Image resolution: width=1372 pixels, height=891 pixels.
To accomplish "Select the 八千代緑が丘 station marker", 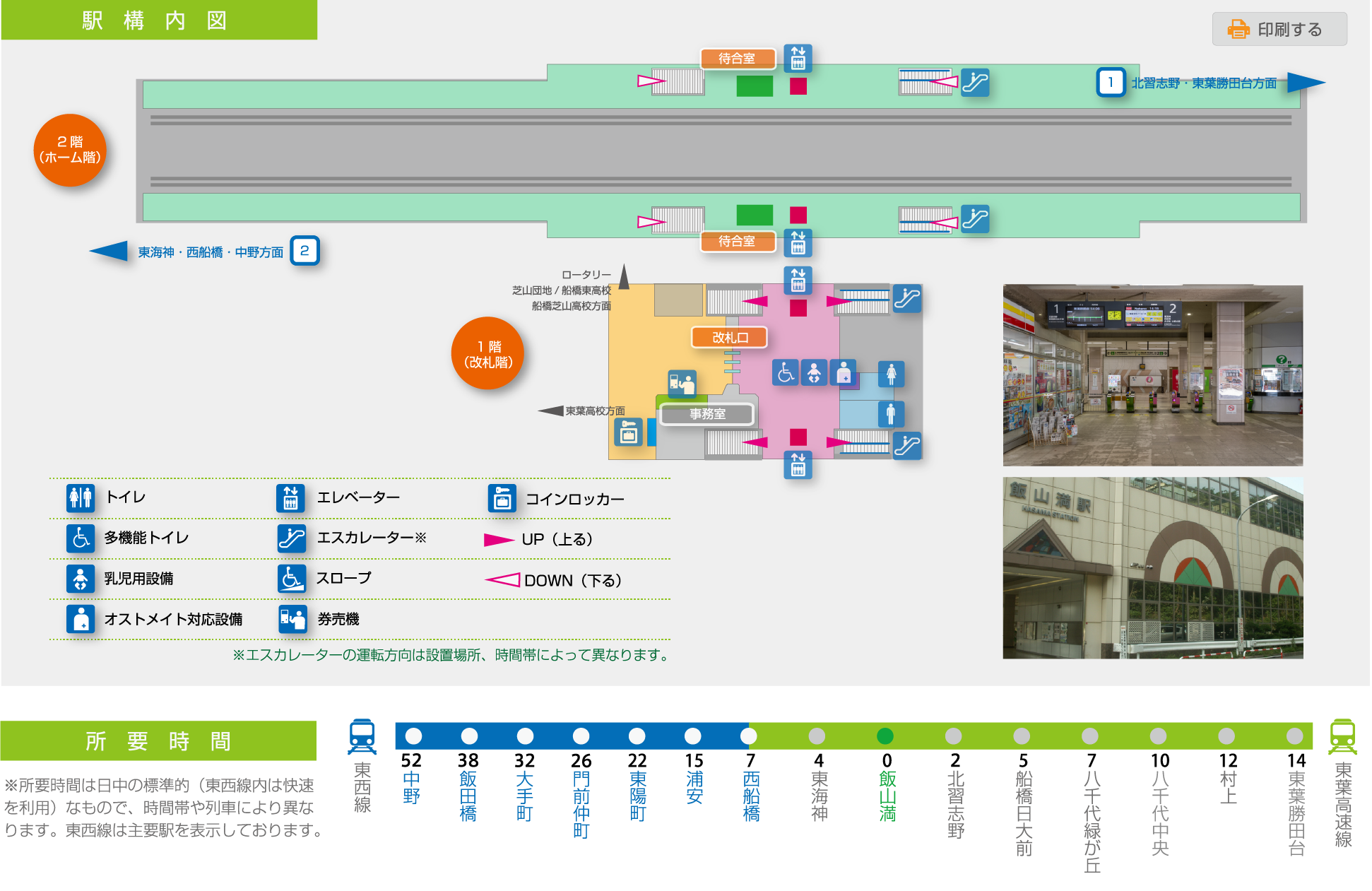I will pyautogui.click(x=1090, y=736).
